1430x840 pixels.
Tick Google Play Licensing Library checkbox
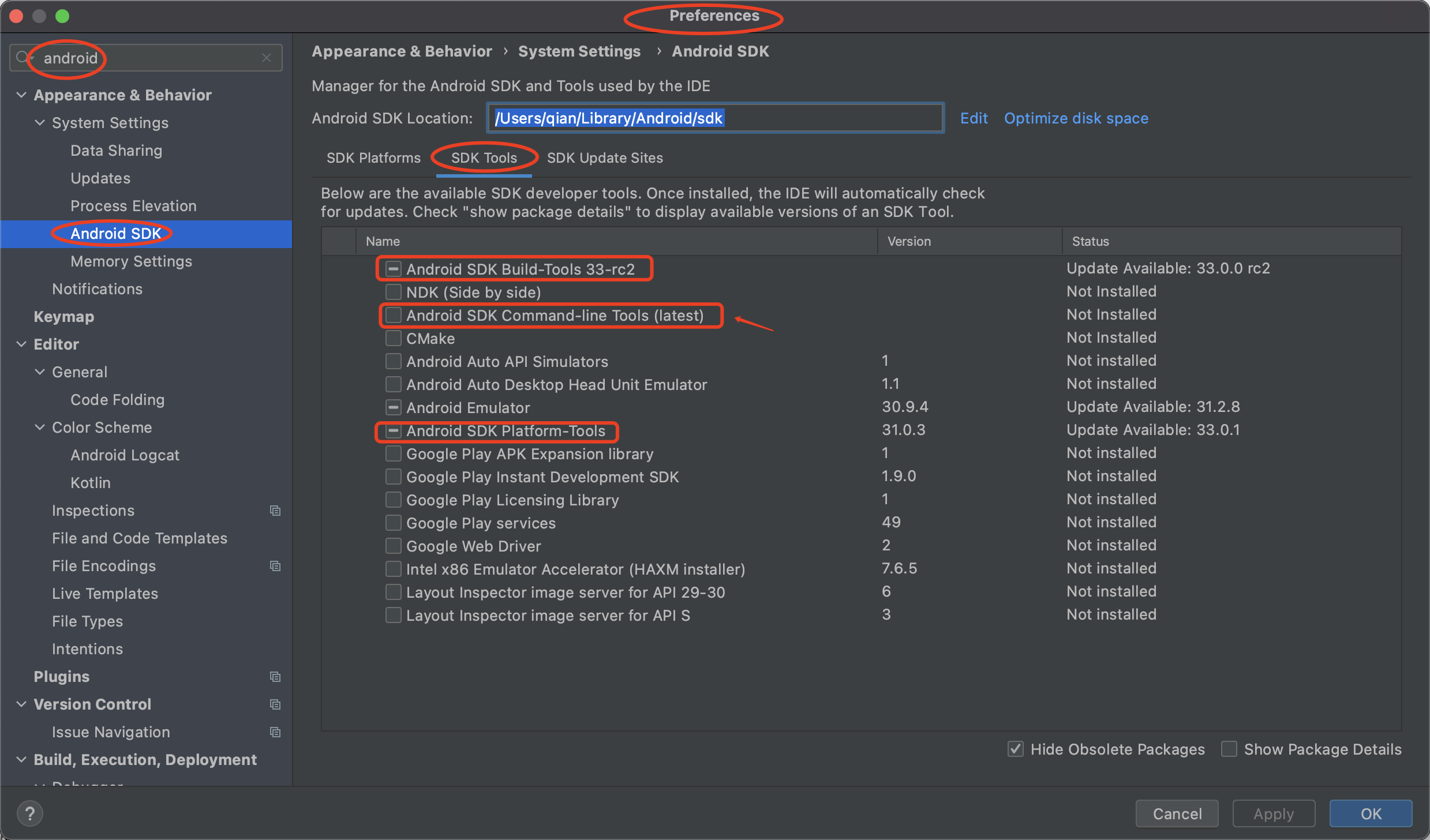[394, 500]
